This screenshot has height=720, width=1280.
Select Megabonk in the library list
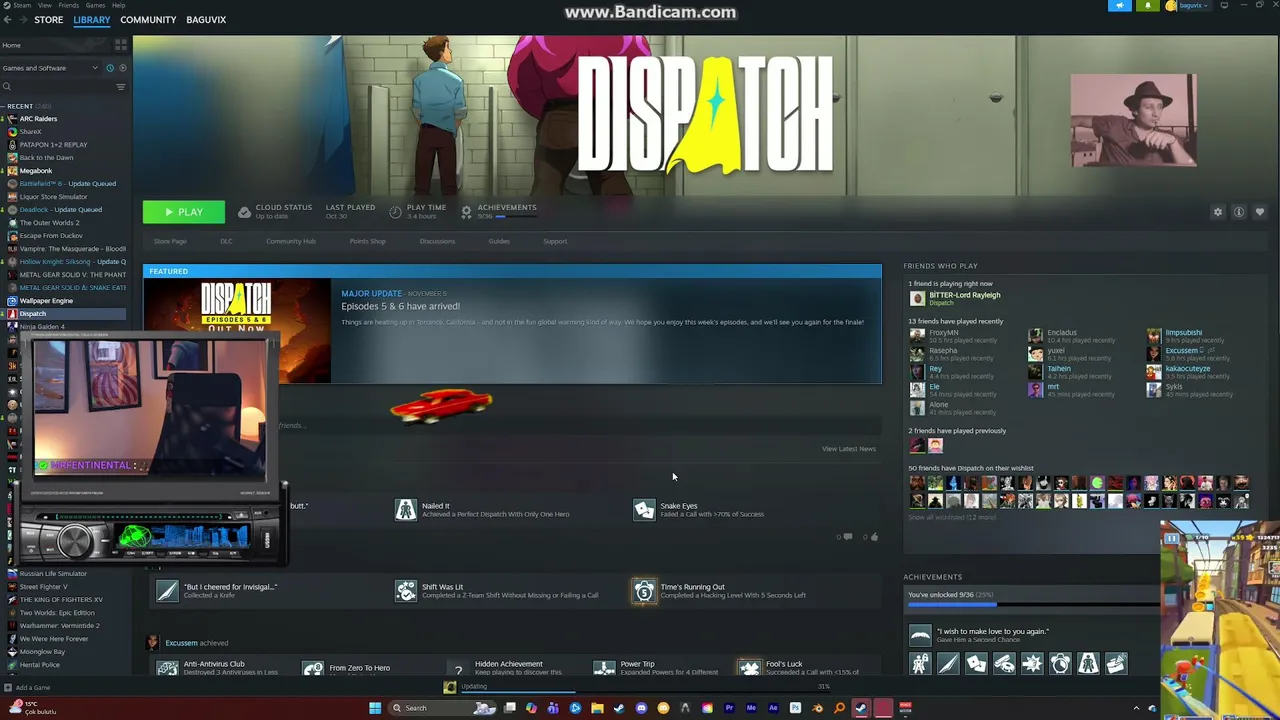click(36, 171)
